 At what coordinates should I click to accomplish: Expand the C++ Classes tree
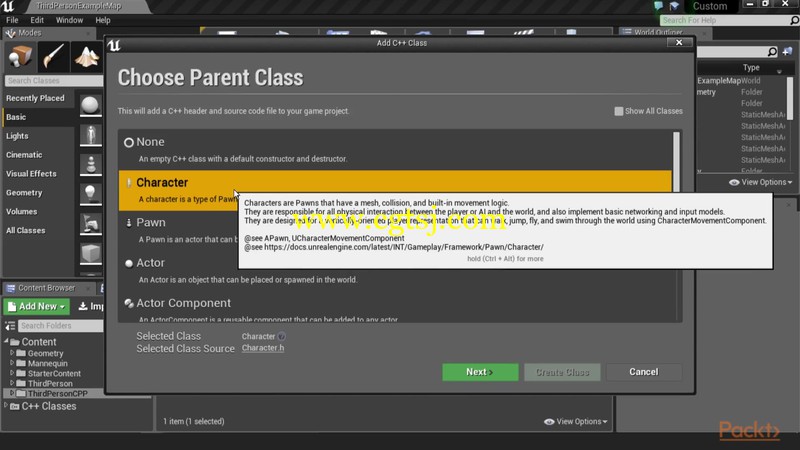(x=6, y=406)
